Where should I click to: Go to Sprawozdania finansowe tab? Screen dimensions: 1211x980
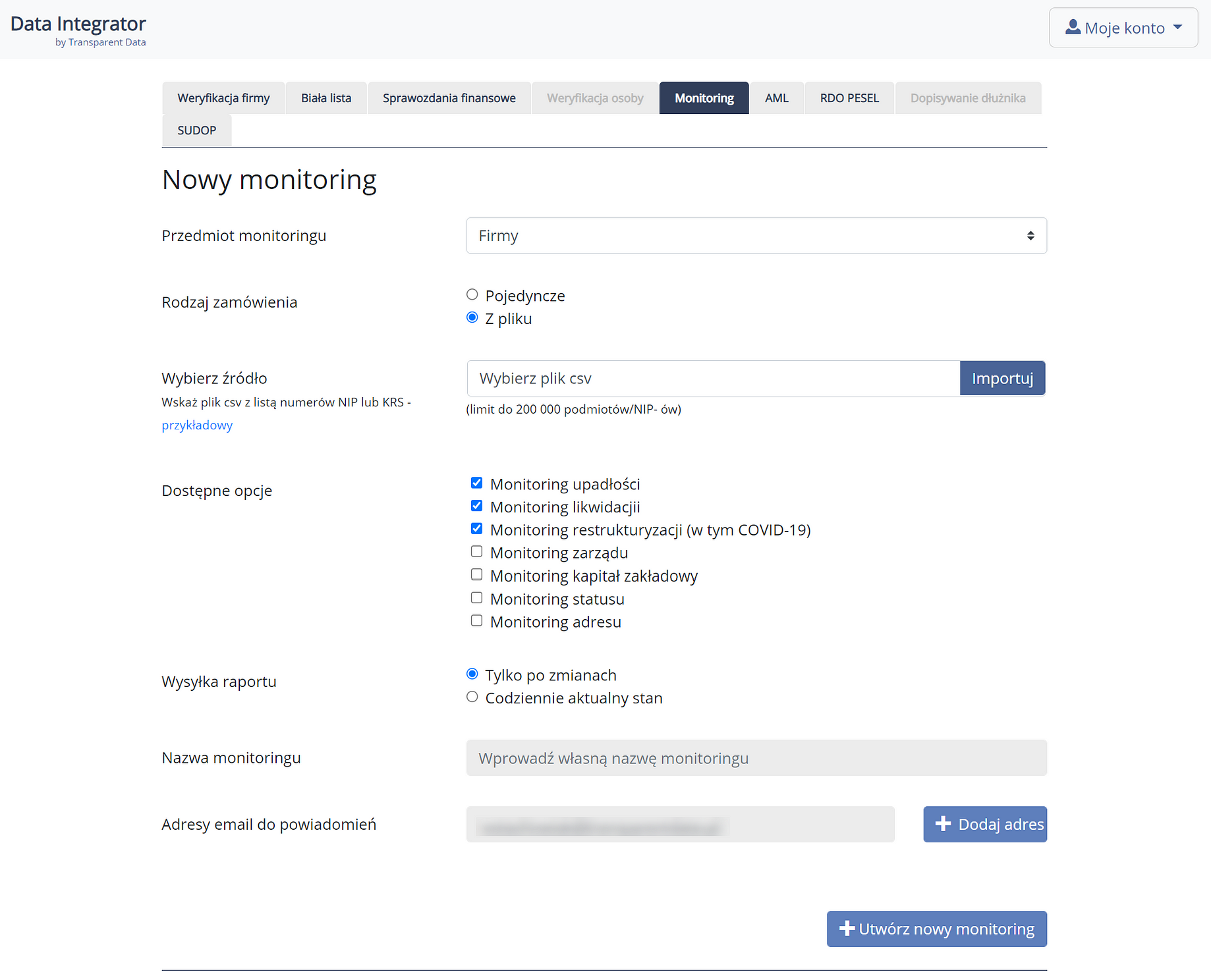pos(449,98)
